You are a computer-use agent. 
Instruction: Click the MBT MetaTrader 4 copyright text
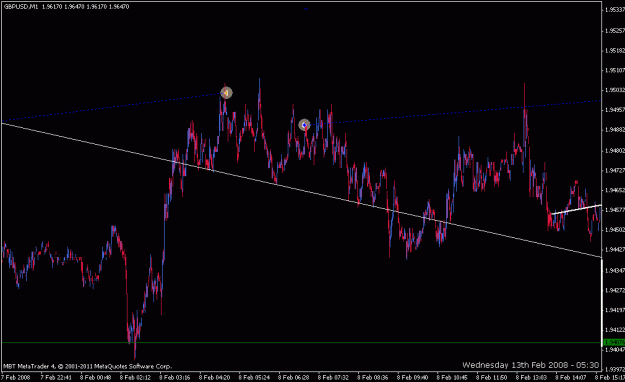click(87, 366)
